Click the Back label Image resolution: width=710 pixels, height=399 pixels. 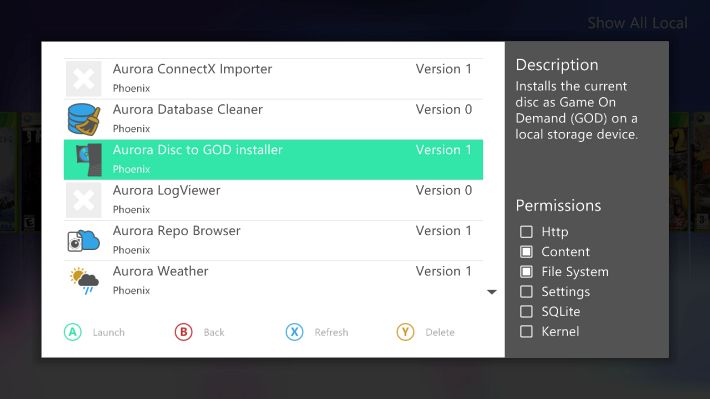click(x=214, y=332)
